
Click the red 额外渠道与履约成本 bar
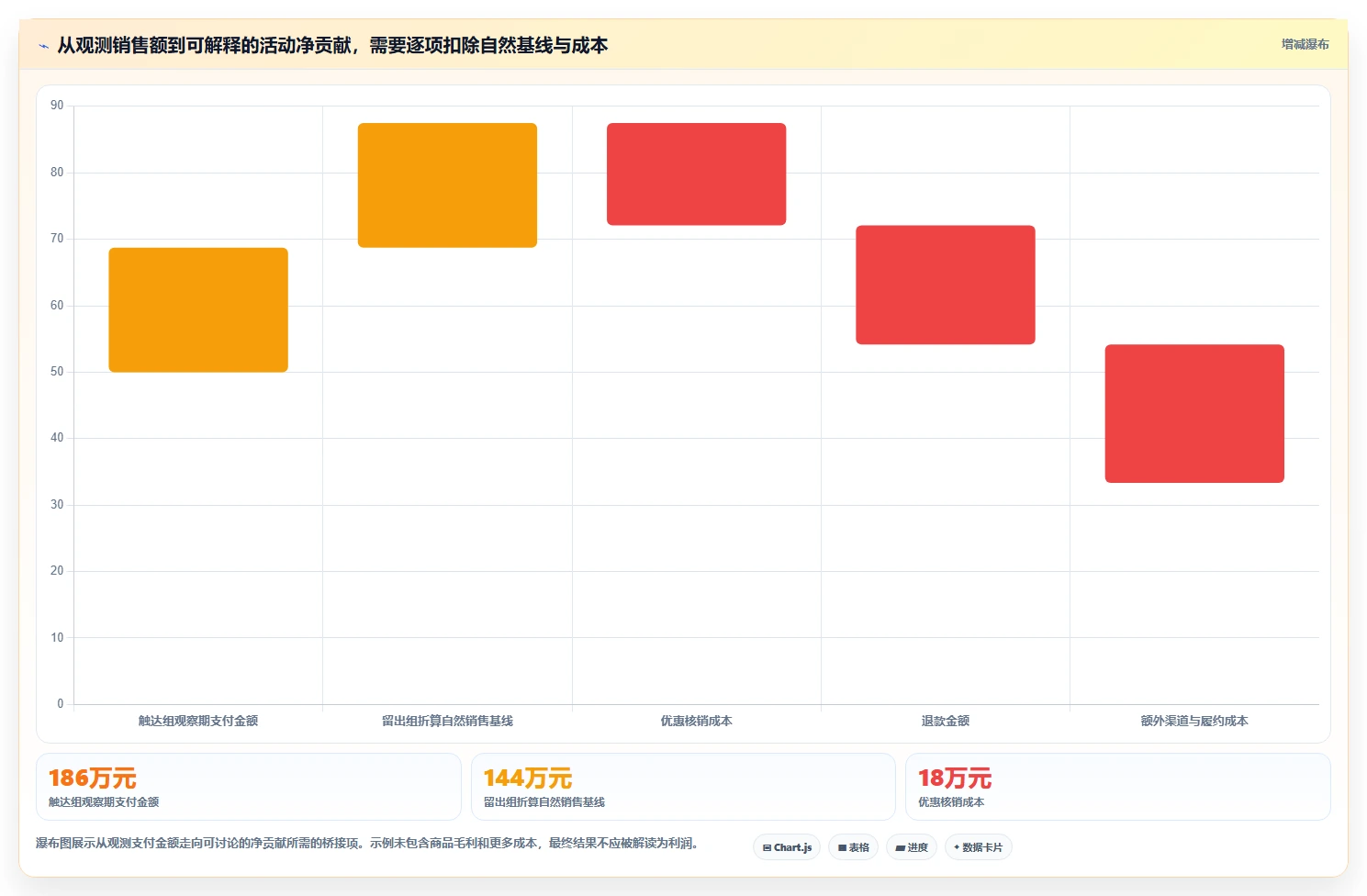pos(1194,413)
